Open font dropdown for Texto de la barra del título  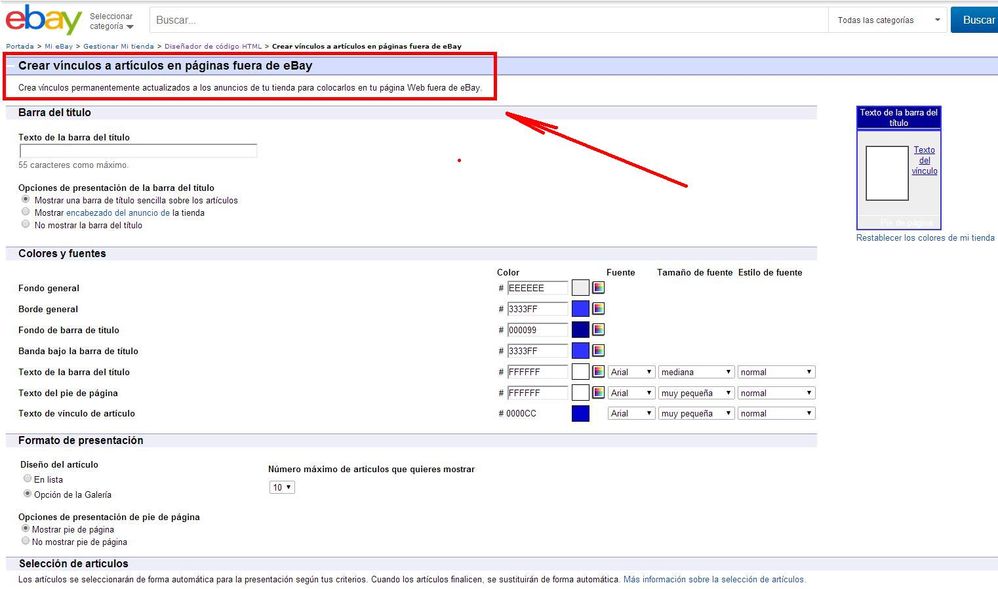631,372
